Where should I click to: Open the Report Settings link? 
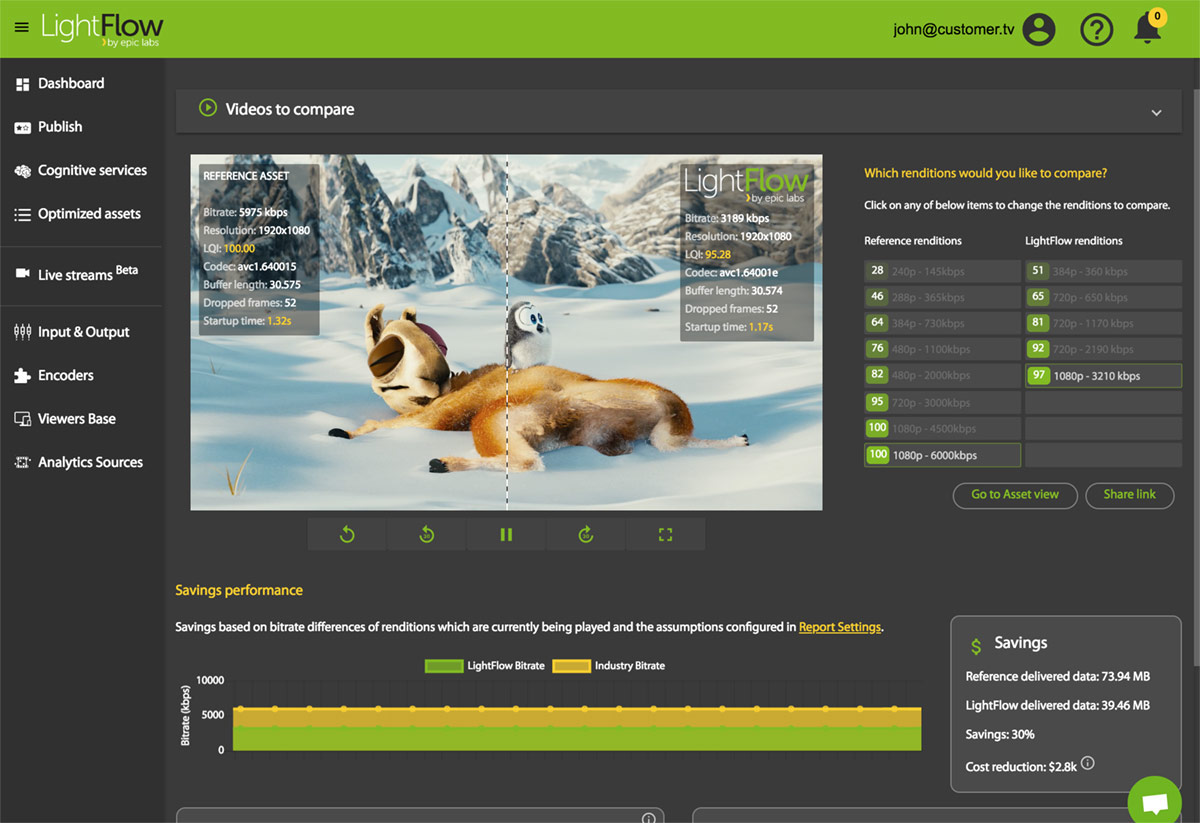(x=840, y=627)
